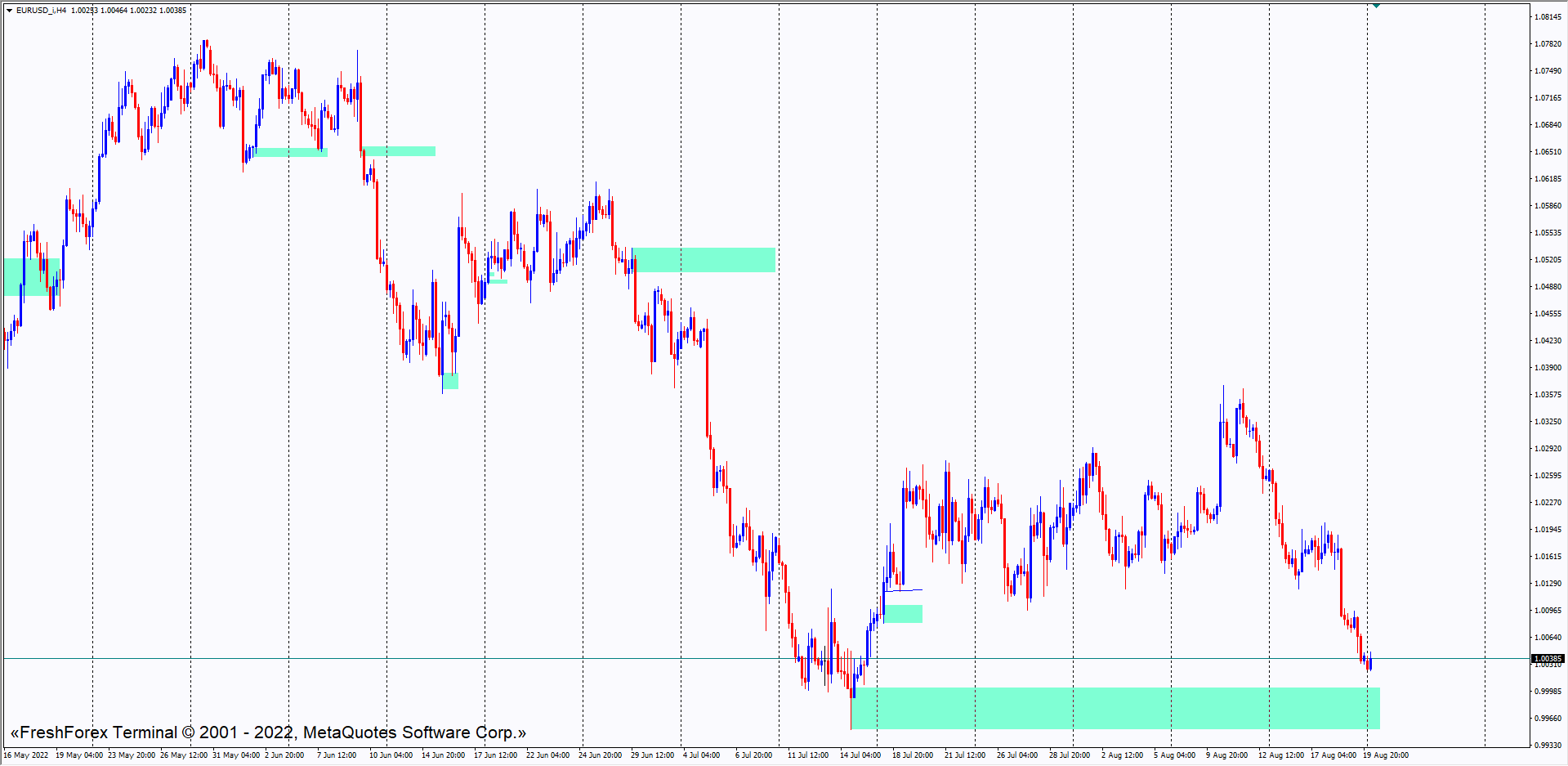
Task: Click the "19 Aug 20:00" time axis label
Action: tap(1385, 755)
